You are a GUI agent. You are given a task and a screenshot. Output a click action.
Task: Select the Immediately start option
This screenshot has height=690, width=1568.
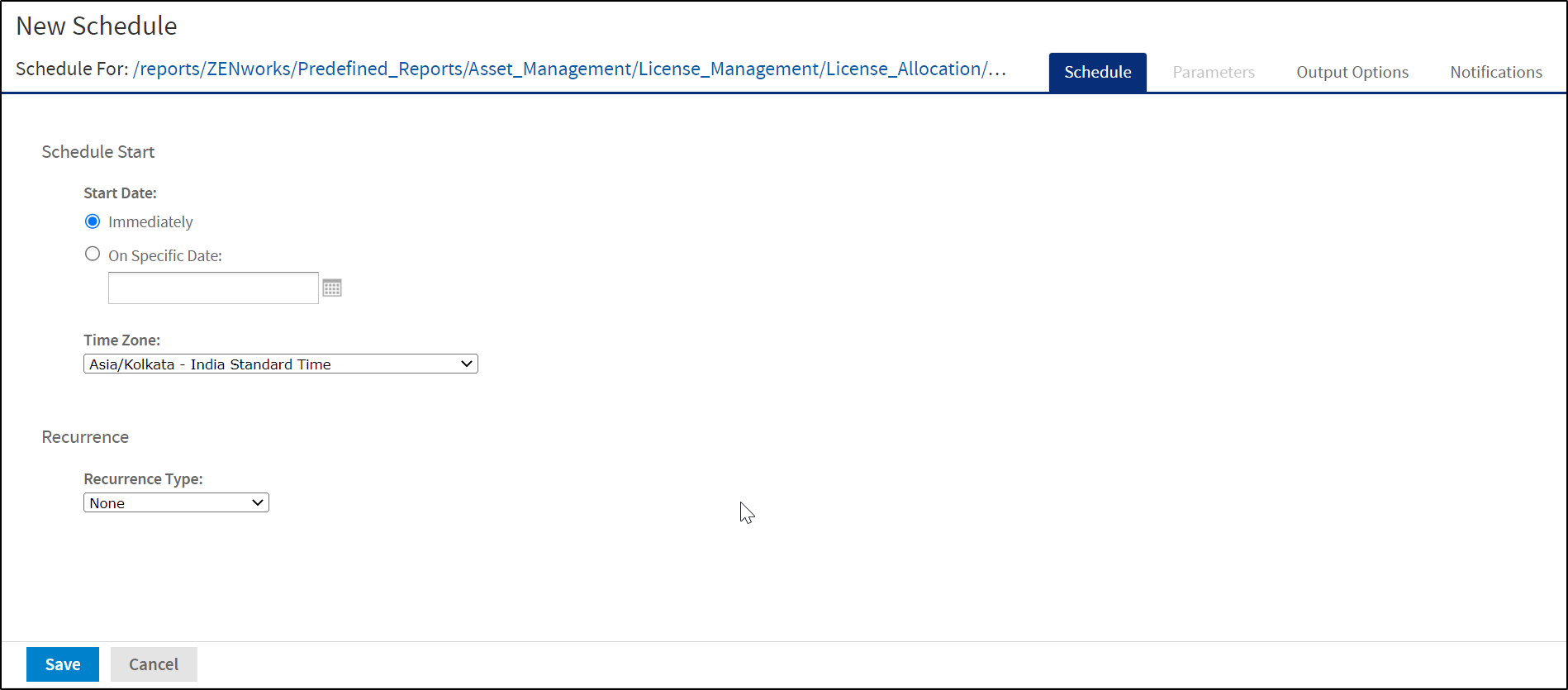click(93, 221)
